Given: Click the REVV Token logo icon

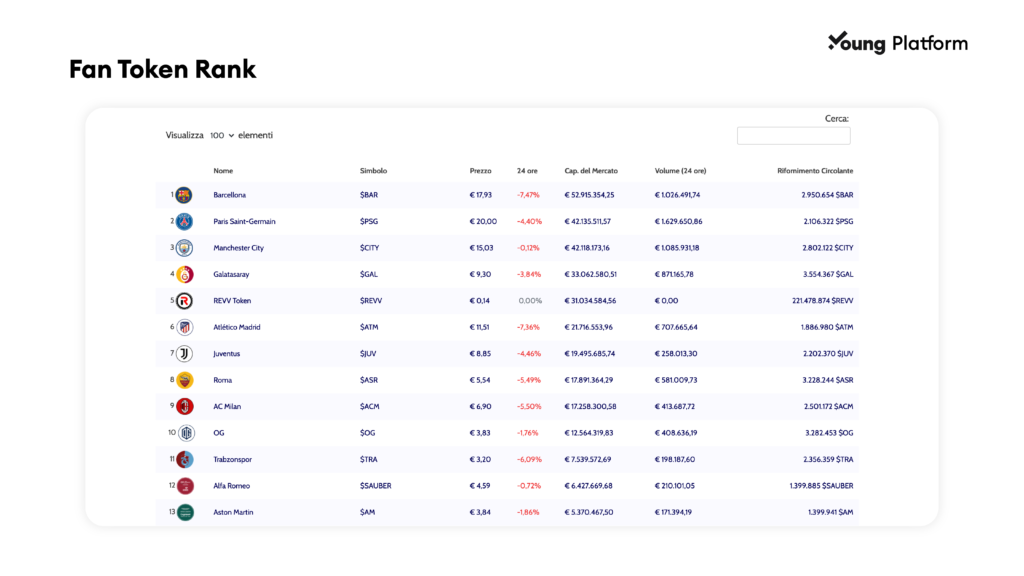Looking at the screenshot, I should 184,301.
